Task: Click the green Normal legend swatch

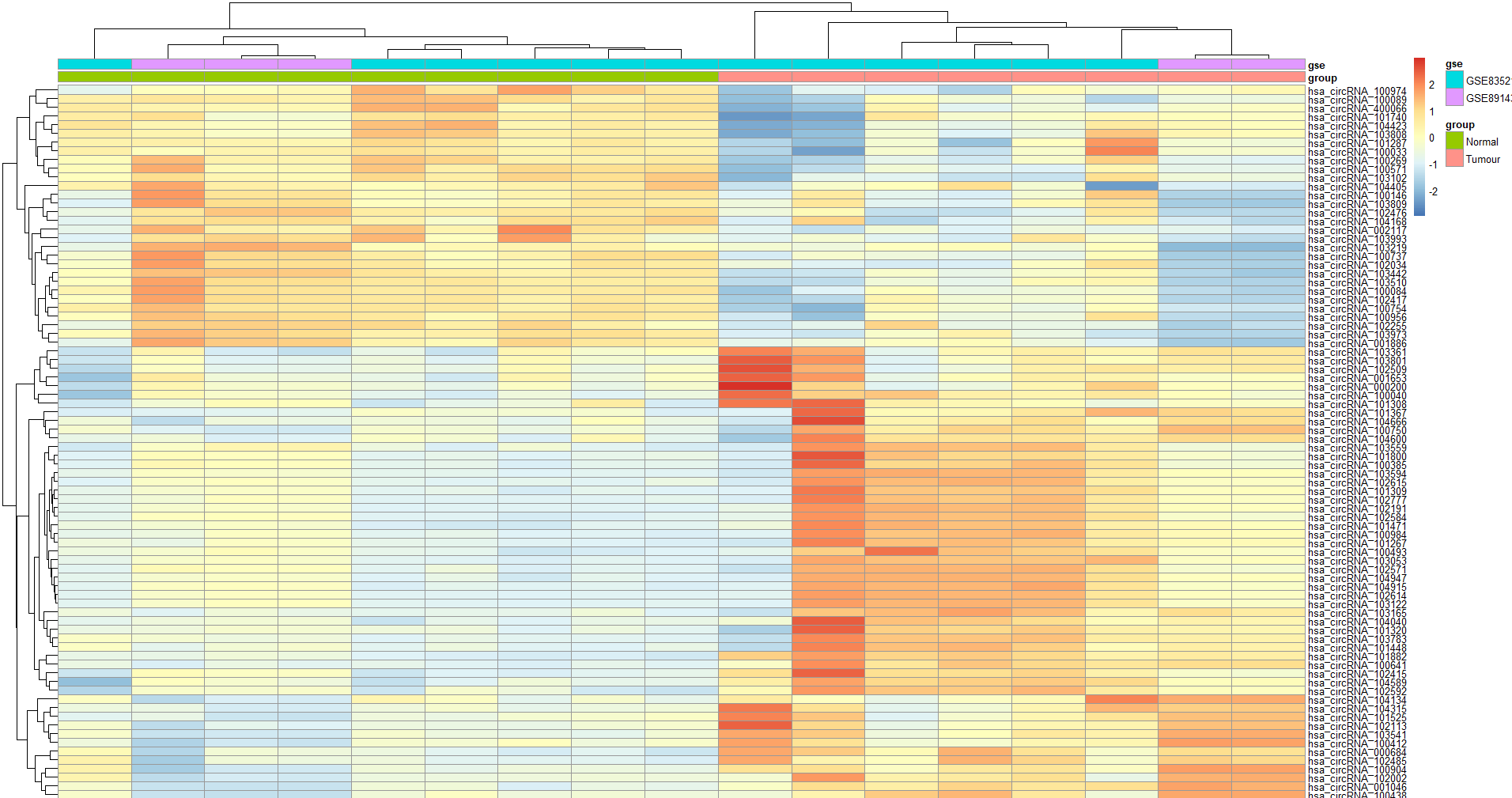Action: [1454, 141]
